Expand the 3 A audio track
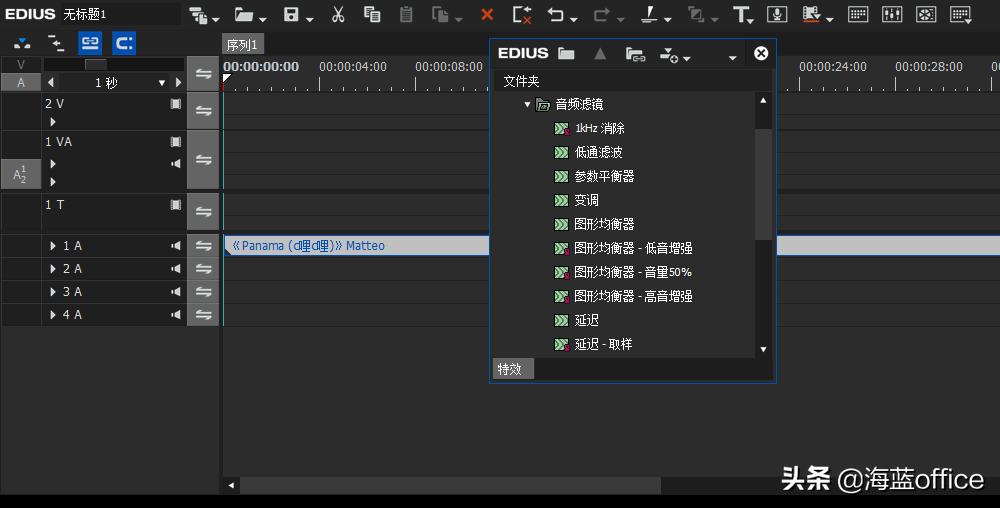The width and height of the screenshot is (1000, 508). click(53, 292)
